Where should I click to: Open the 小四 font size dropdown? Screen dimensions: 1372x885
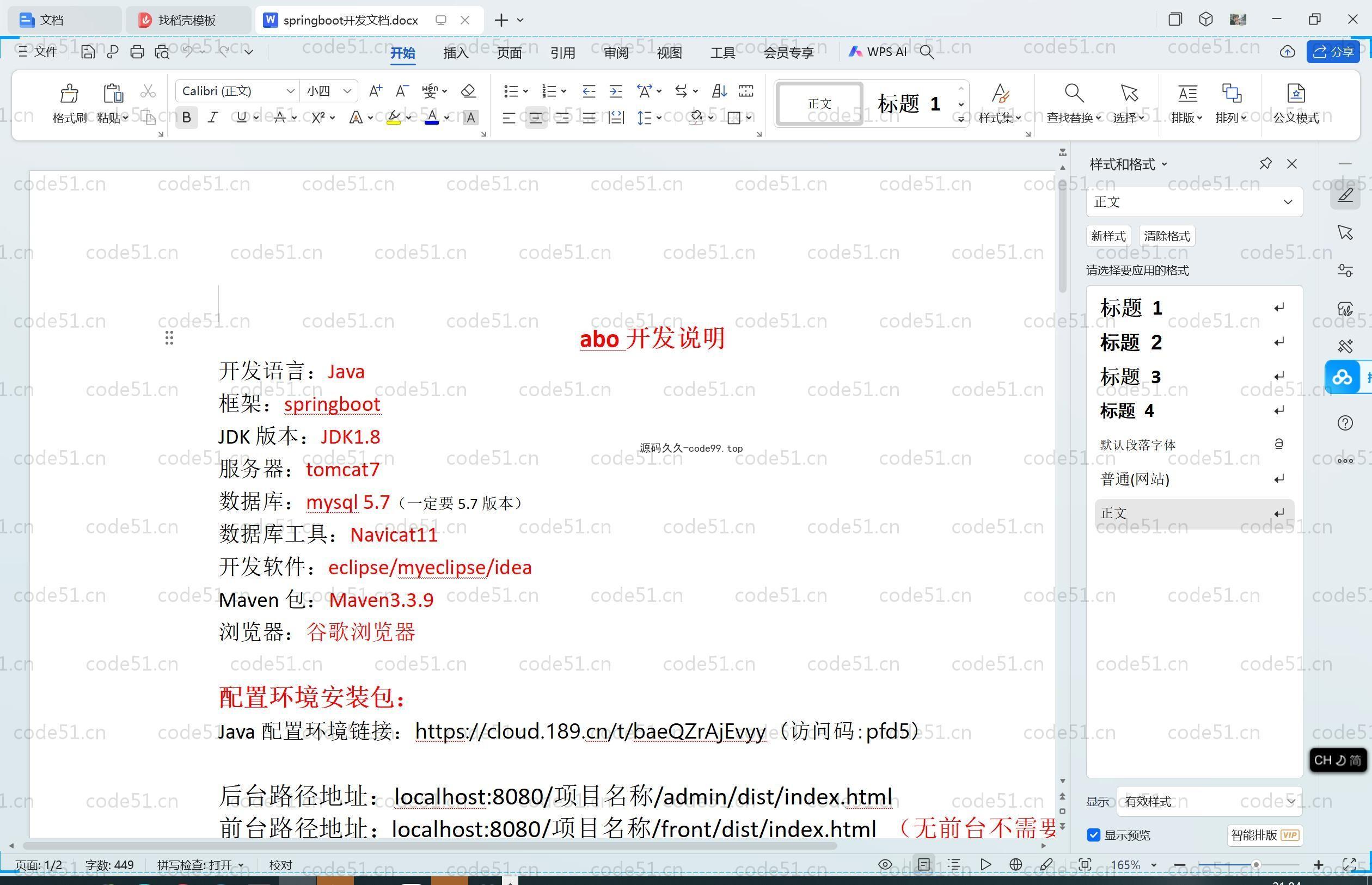click(x=347, y=91)
